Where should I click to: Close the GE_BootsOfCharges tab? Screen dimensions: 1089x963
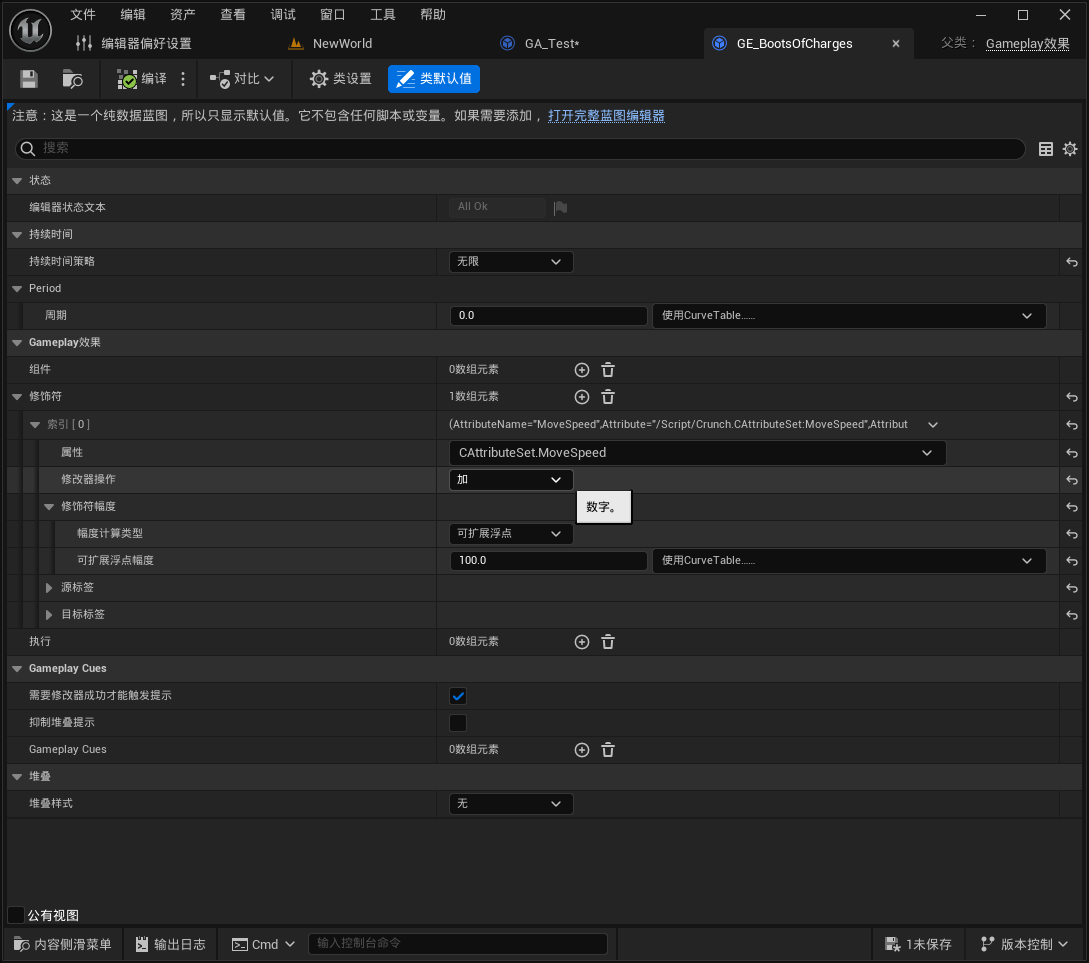click(896, 44)
